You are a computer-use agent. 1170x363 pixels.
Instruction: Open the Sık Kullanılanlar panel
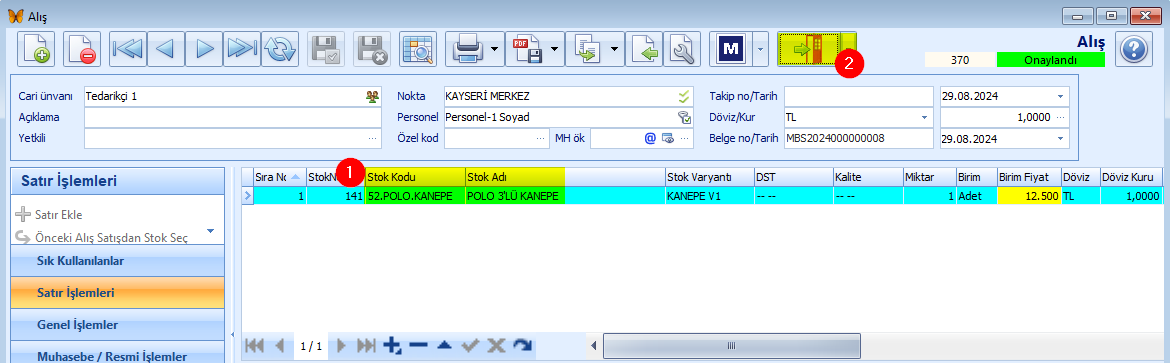tap(117, 261)
